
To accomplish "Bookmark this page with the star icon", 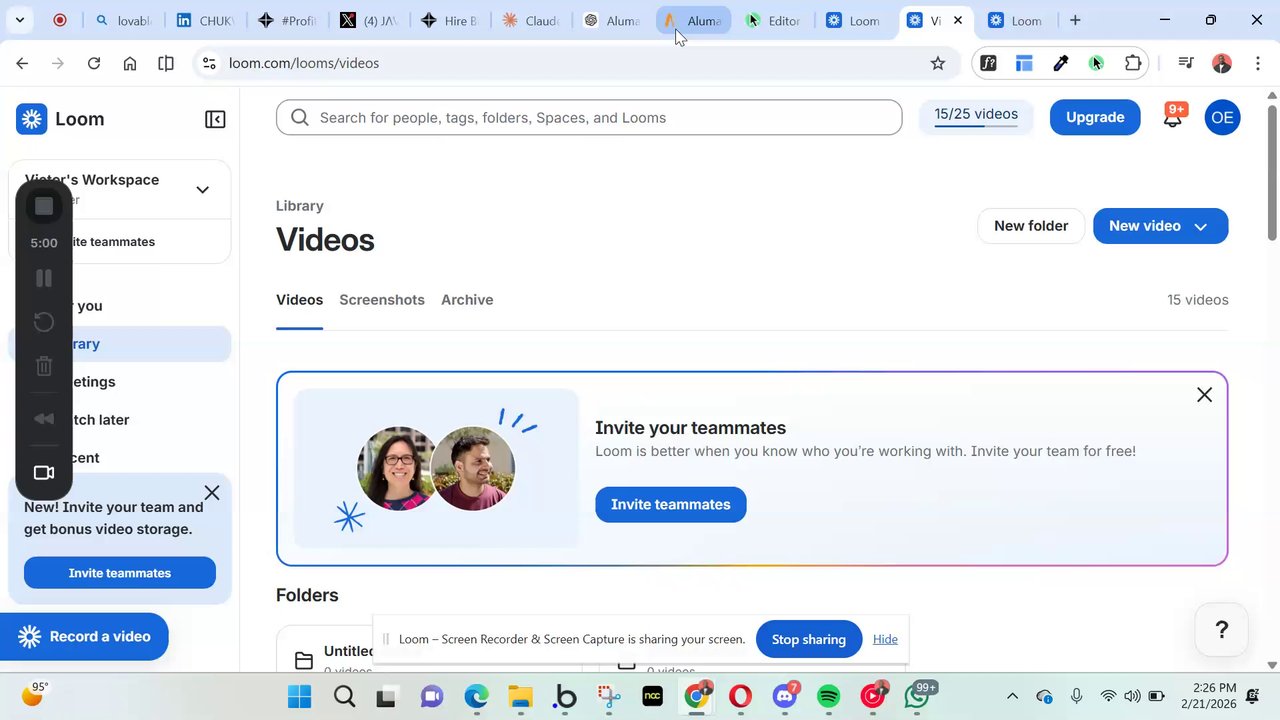I will pos(938,63).
